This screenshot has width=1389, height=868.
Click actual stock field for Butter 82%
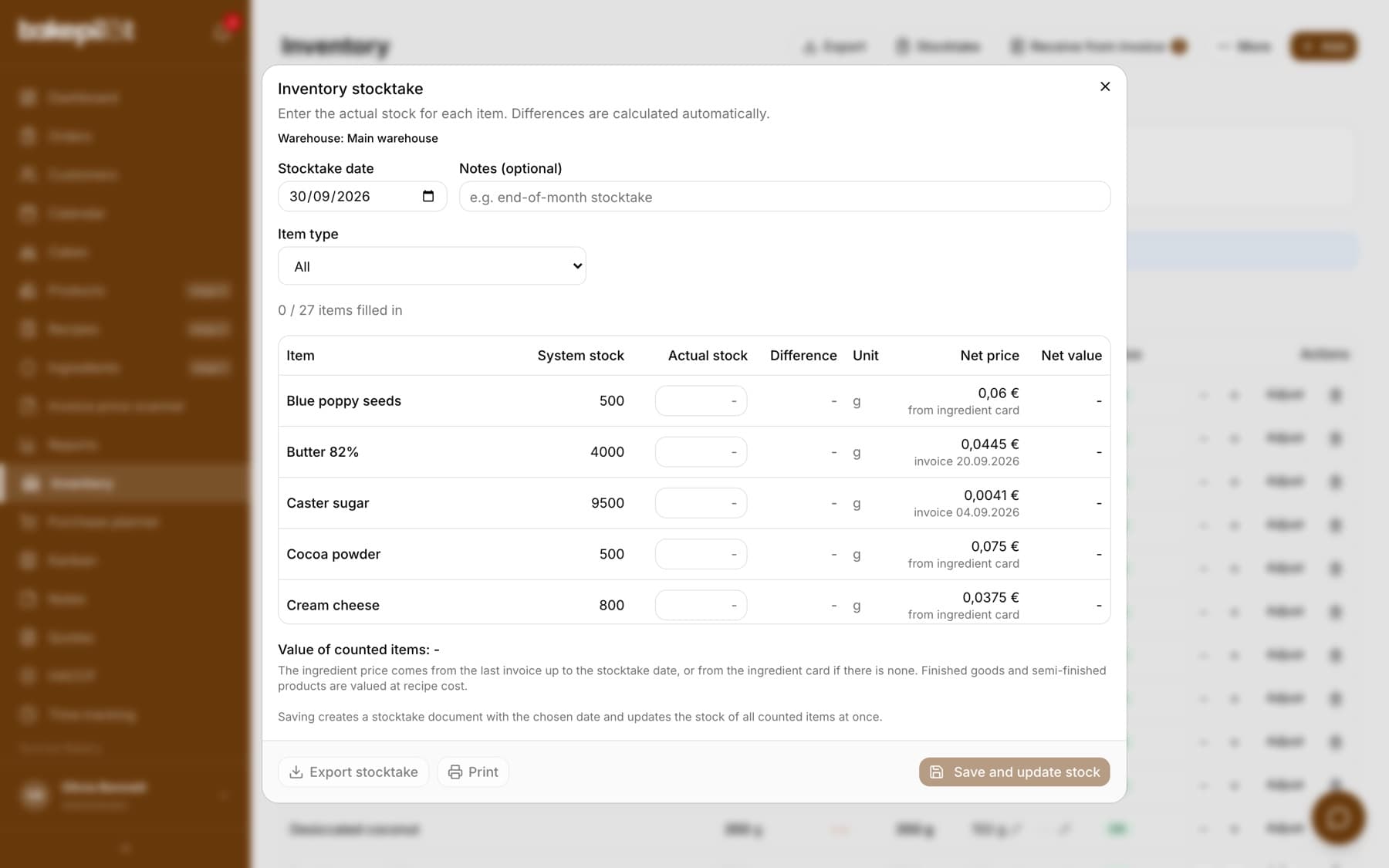click(701, 452)
